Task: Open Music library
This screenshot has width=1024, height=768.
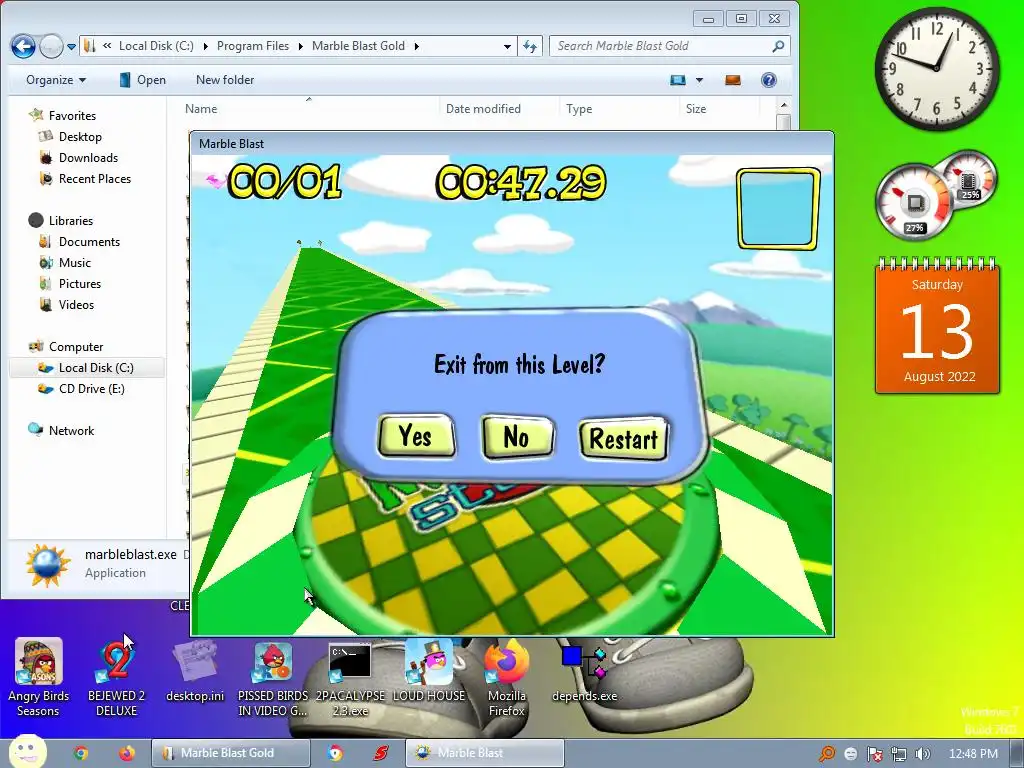Action: (74, 263)
